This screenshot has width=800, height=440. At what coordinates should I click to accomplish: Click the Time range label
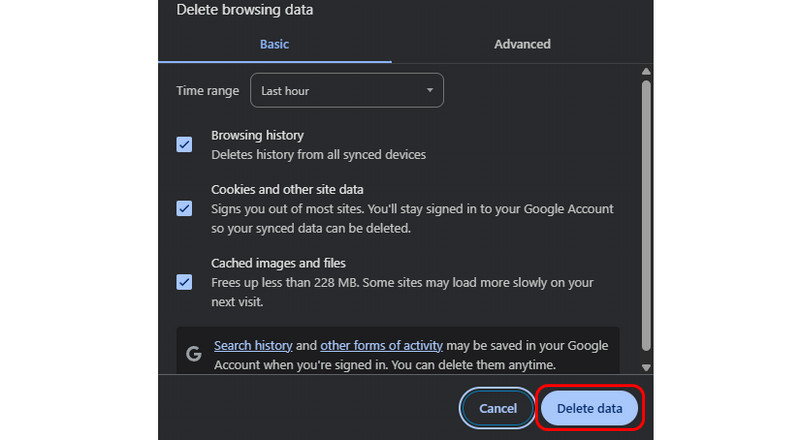[208, 90]
